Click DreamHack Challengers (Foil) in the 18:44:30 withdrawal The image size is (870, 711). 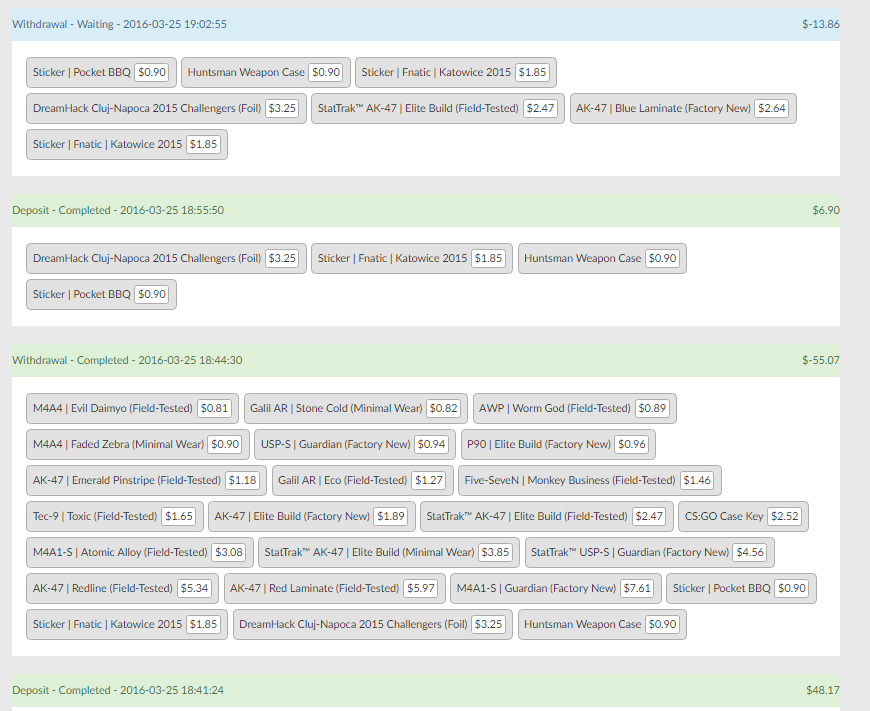pos(373,624)
